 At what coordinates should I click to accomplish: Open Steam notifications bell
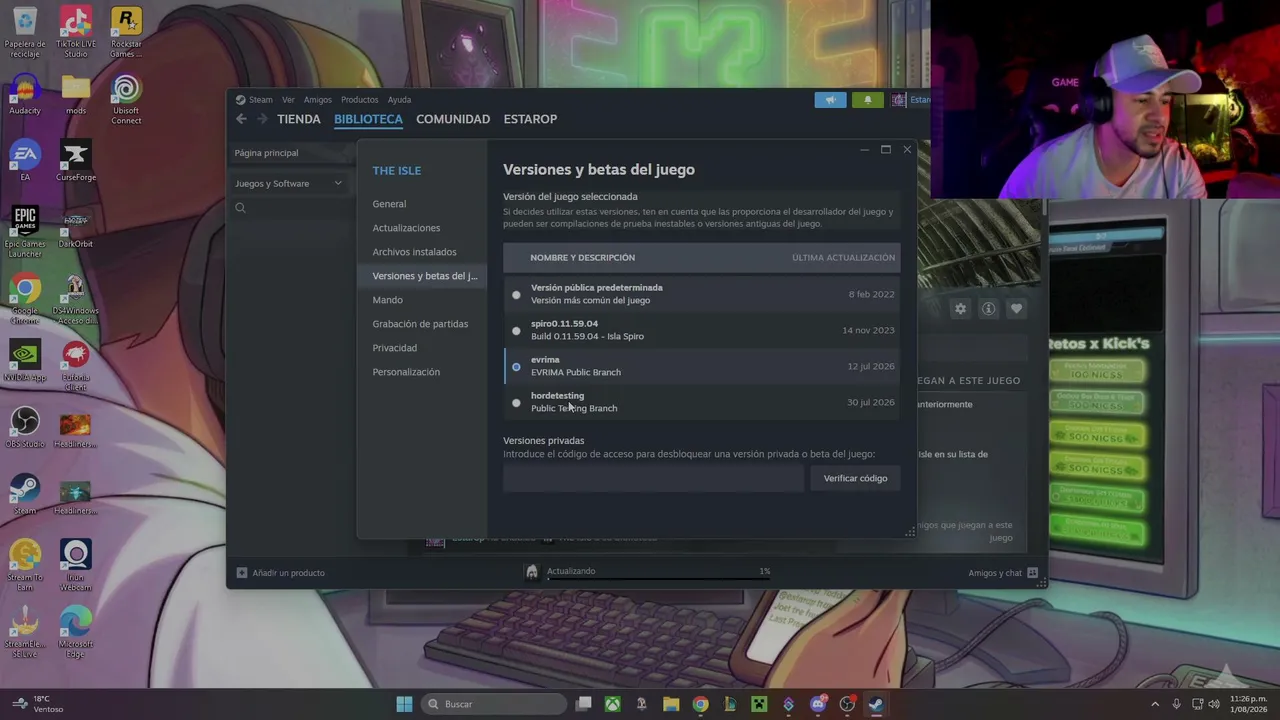[x=867, y=100]
